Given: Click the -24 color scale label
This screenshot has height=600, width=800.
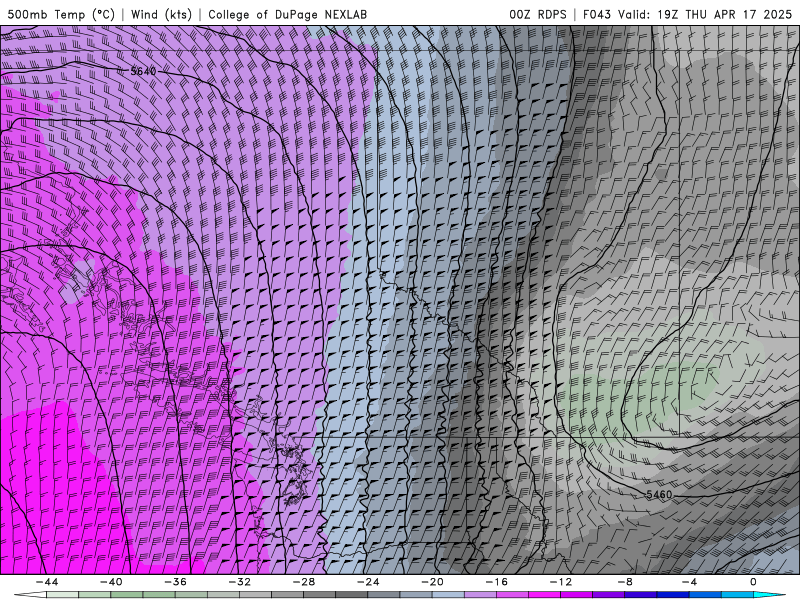Looking at the screenshot, I should click(368, 582).
